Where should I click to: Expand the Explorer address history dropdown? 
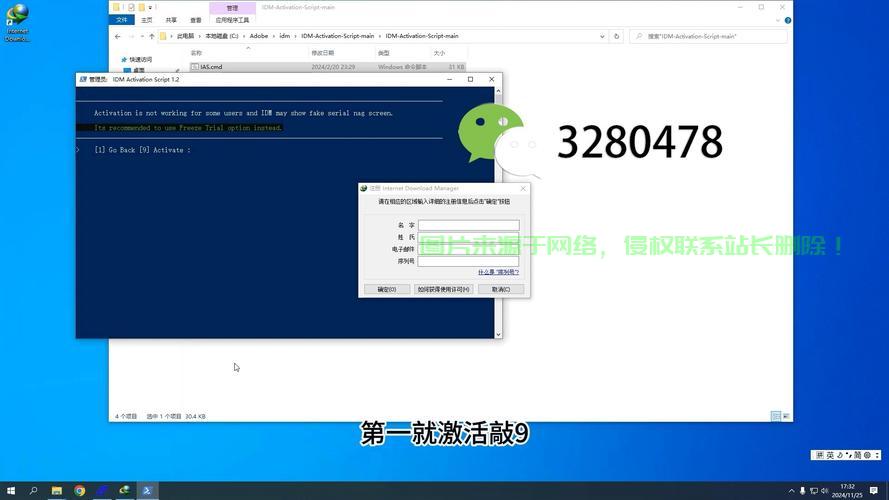click(602, 36)
